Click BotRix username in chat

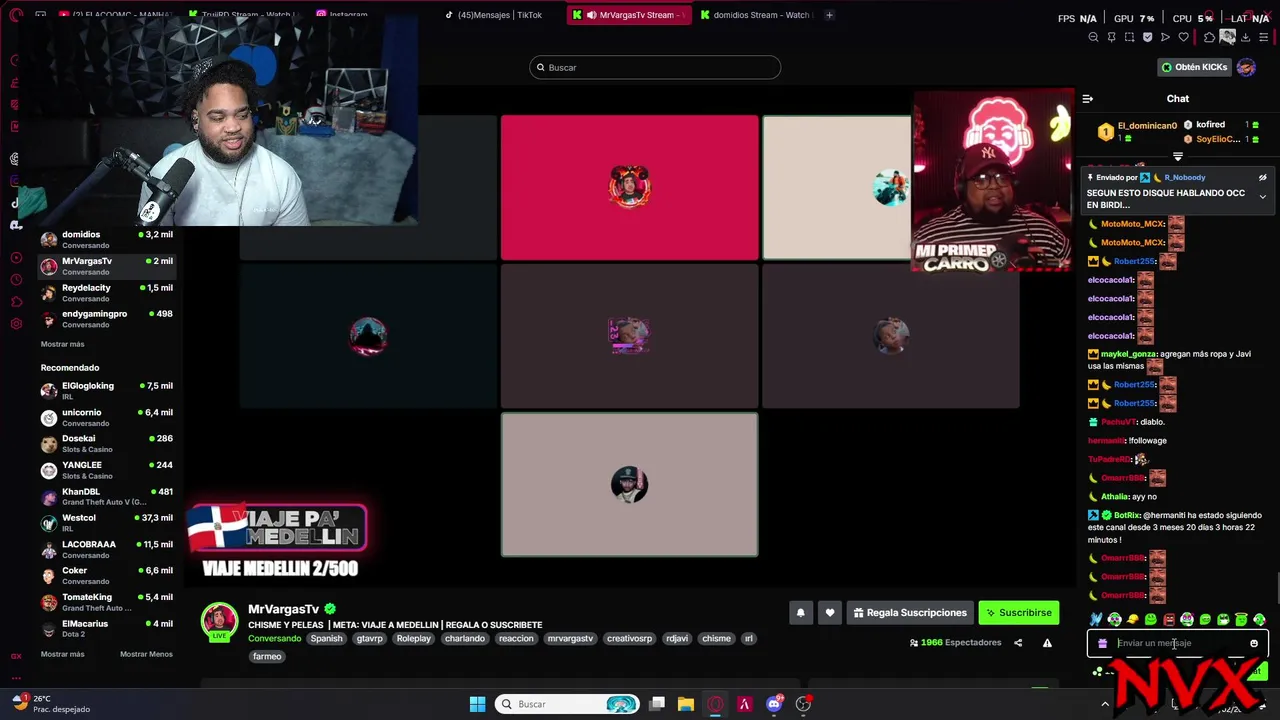click(1127, 515)
